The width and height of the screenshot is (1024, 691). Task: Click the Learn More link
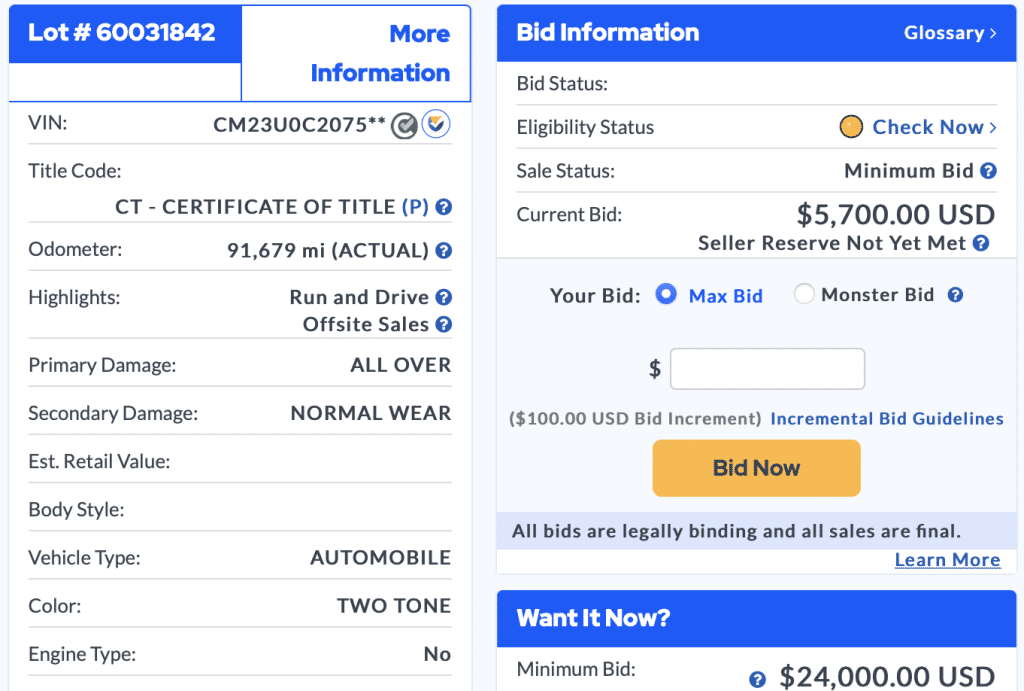[947, 560]
